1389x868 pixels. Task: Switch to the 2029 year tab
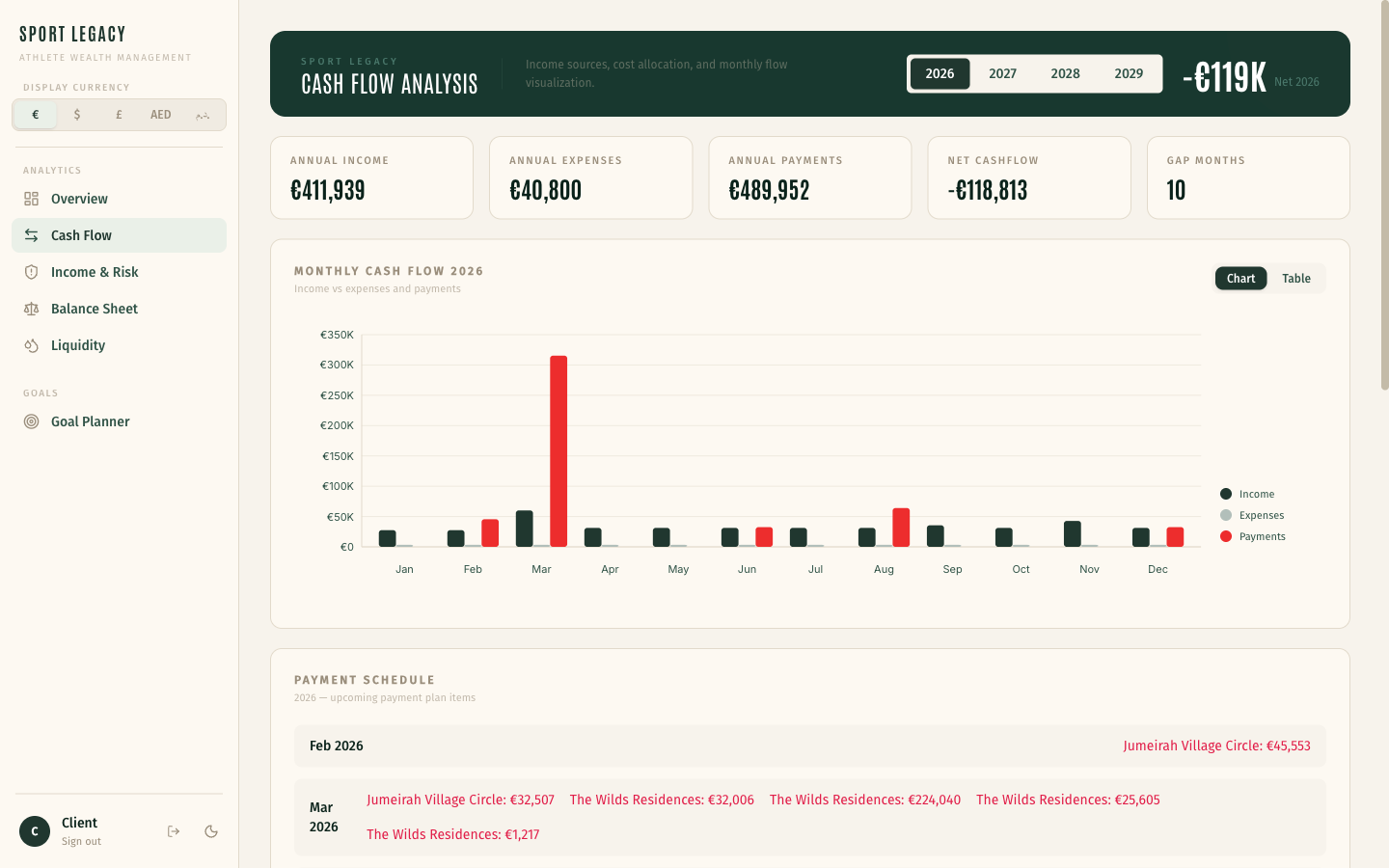(1129, 73)
